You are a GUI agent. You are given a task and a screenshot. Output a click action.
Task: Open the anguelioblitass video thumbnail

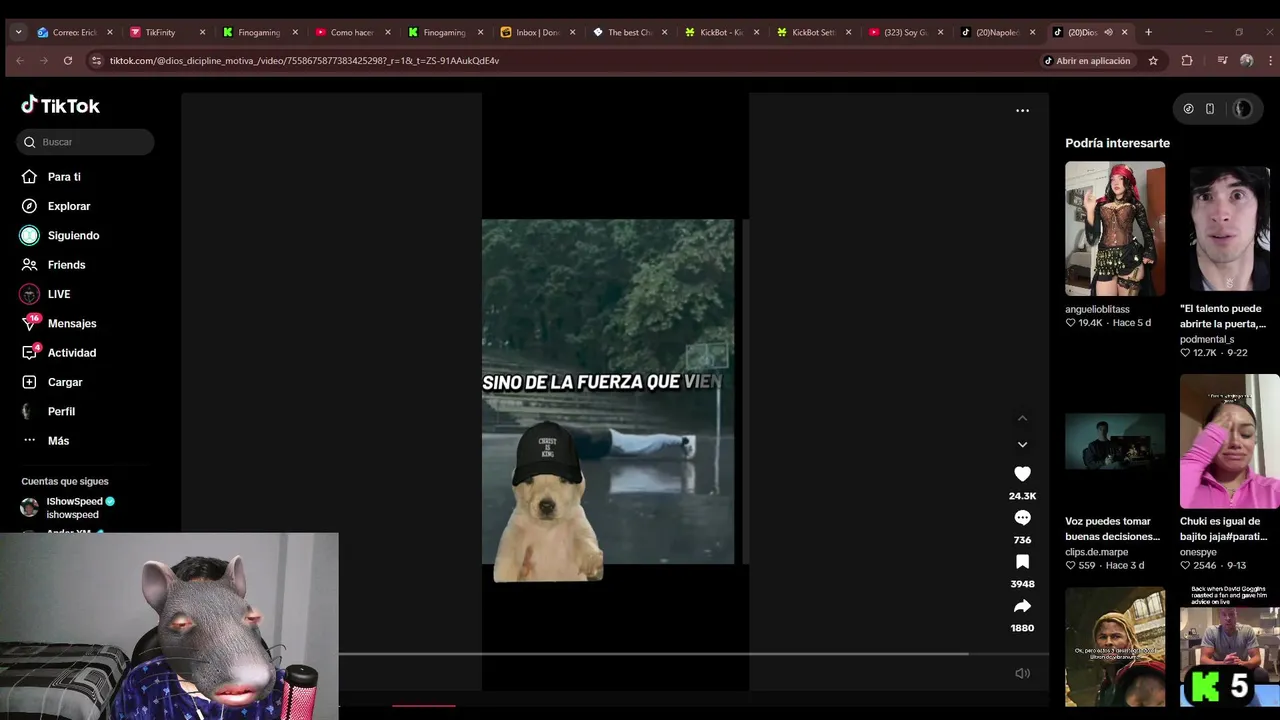pyautogui.click(x=1115, y=229)
